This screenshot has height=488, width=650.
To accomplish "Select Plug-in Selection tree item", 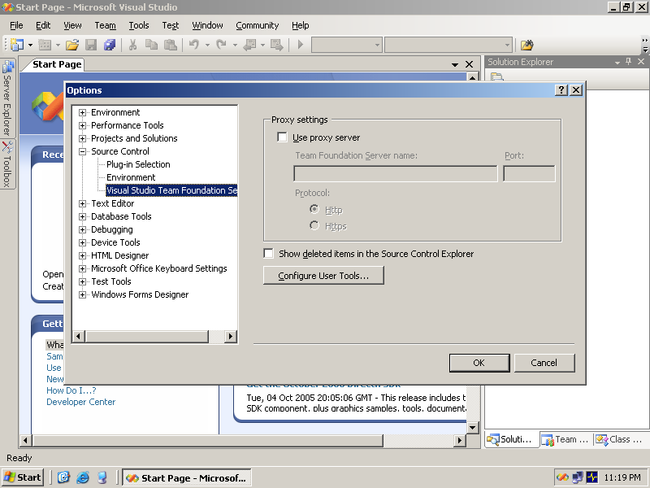I will pos(138,165).
